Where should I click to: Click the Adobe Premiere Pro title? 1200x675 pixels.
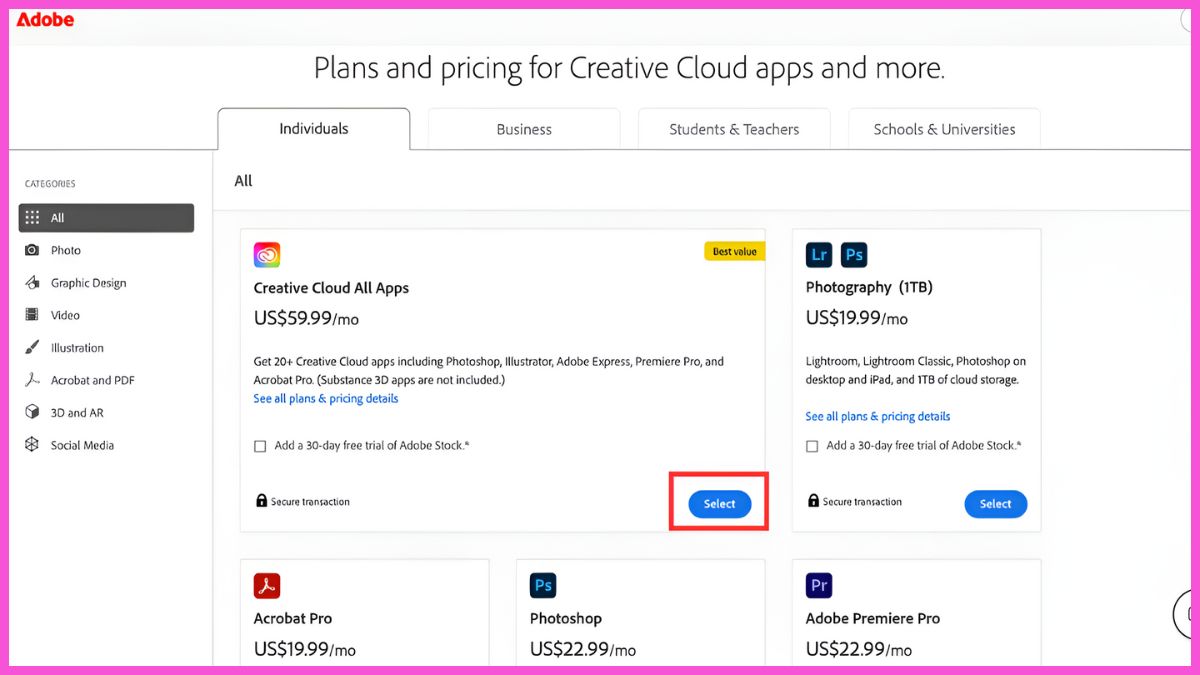pos(873,618)
